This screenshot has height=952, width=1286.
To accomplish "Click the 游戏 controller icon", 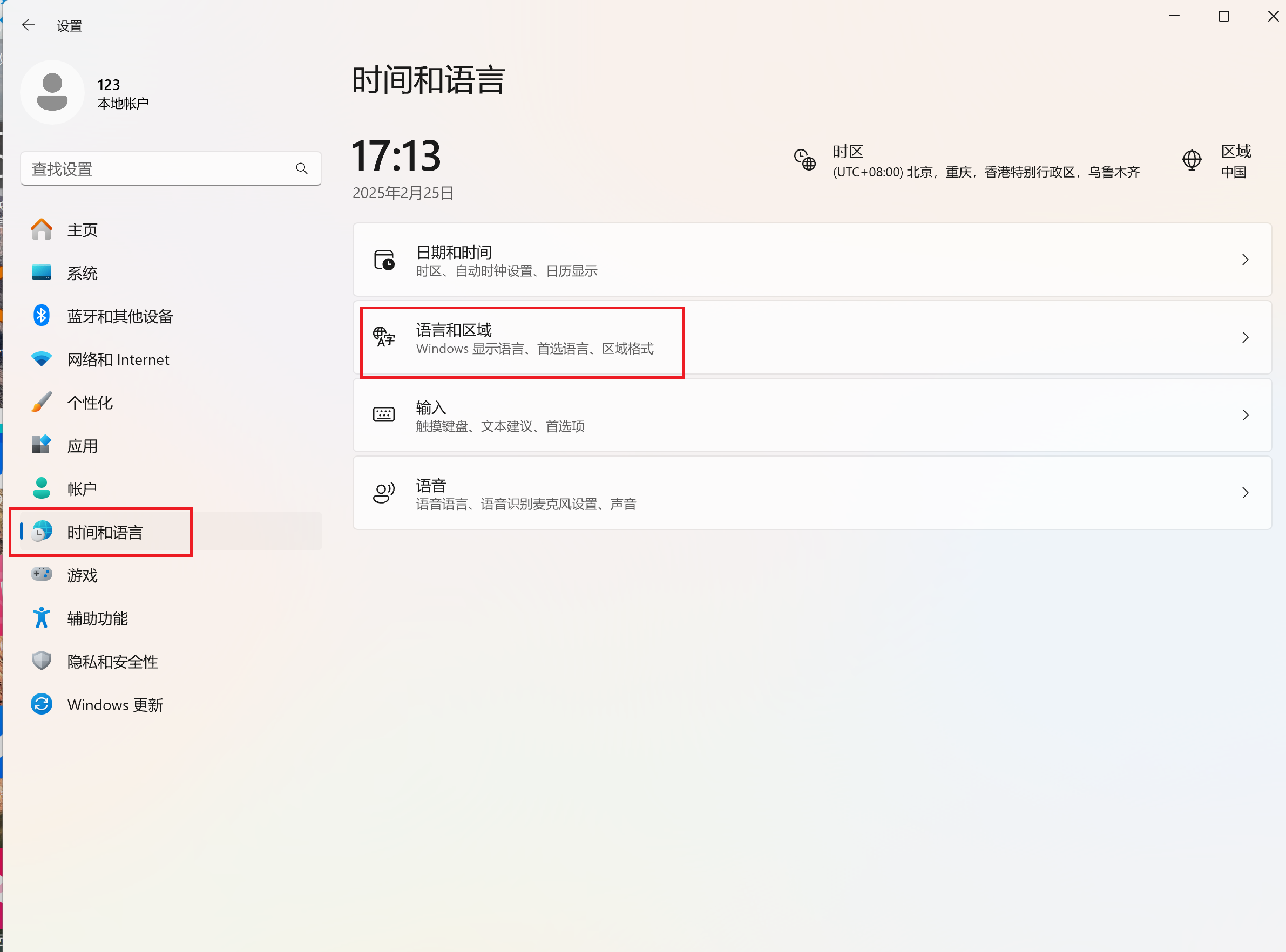I will click(x=42, y=575).
